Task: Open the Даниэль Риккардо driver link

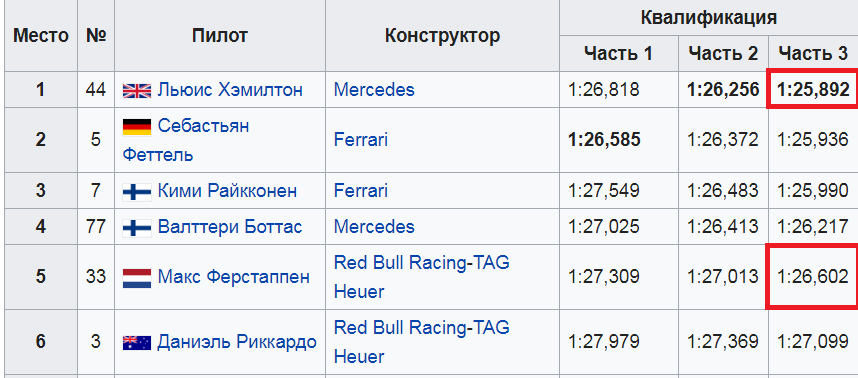Action: click(x=237, y=342)
